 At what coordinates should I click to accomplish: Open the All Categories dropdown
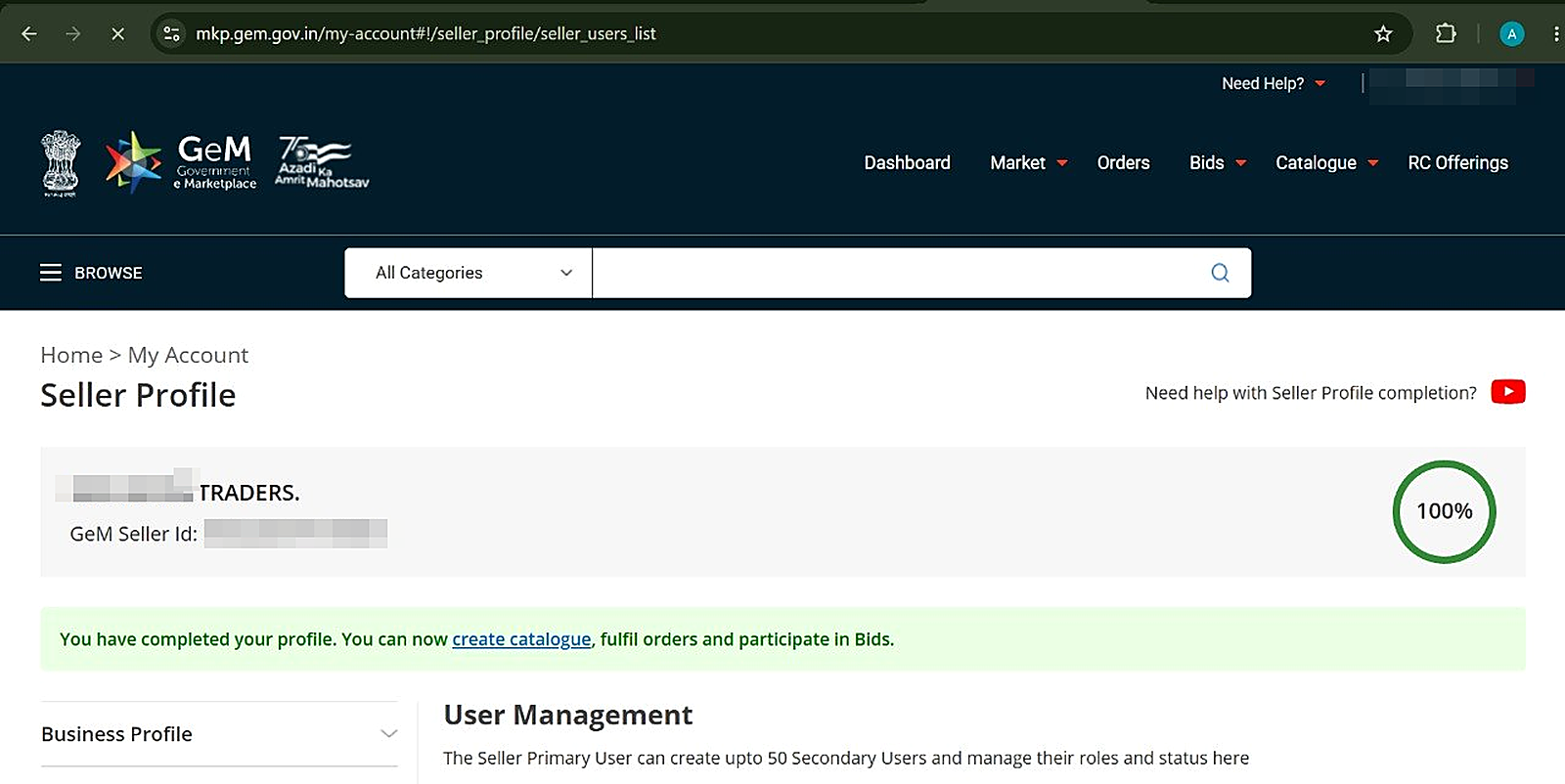click(469, 273)
